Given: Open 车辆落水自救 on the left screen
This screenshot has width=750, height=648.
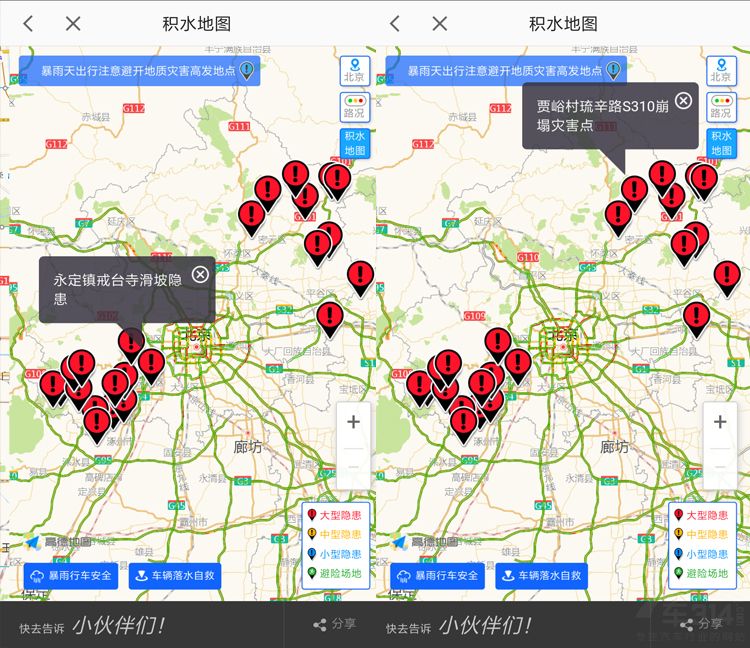Looking at the screenshot, I should [174, 576].
